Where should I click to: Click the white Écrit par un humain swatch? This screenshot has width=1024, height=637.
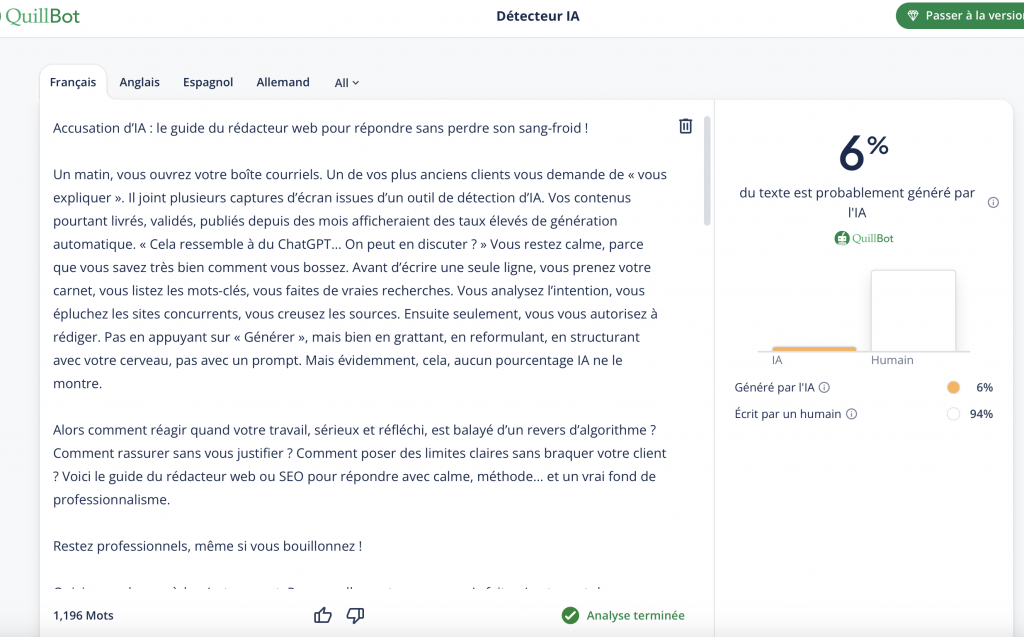click(953, 414)
